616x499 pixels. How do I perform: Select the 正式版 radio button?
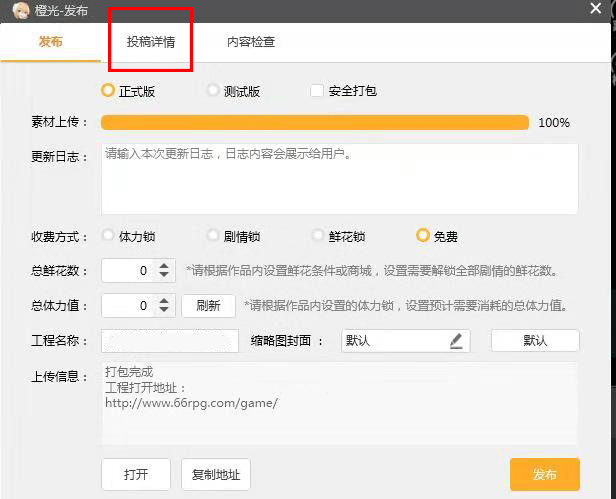(108, 91)
